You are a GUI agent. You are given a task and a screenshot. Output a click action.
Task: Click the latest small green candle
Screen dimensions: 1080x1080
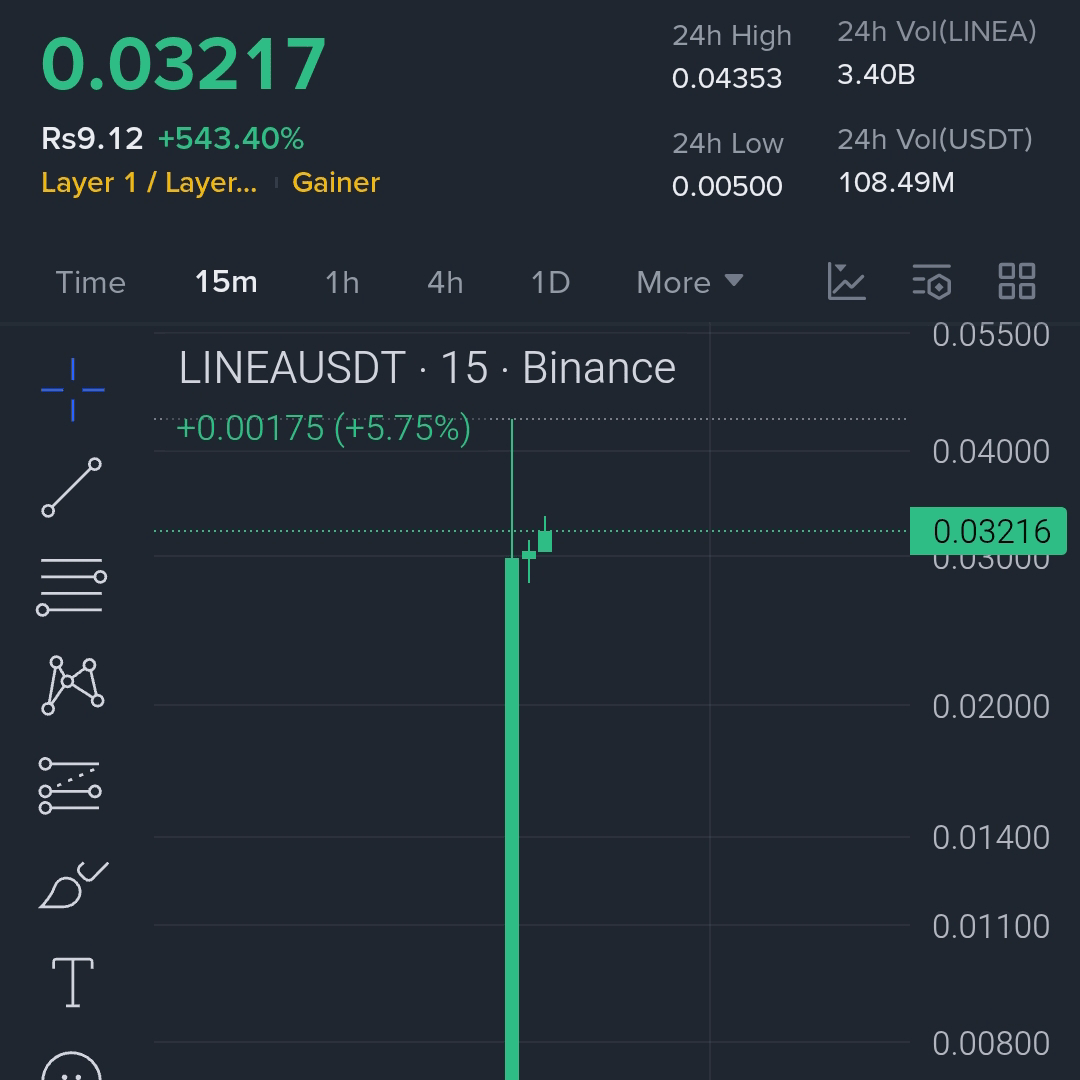pyautogui.click(x=545, y=541)
